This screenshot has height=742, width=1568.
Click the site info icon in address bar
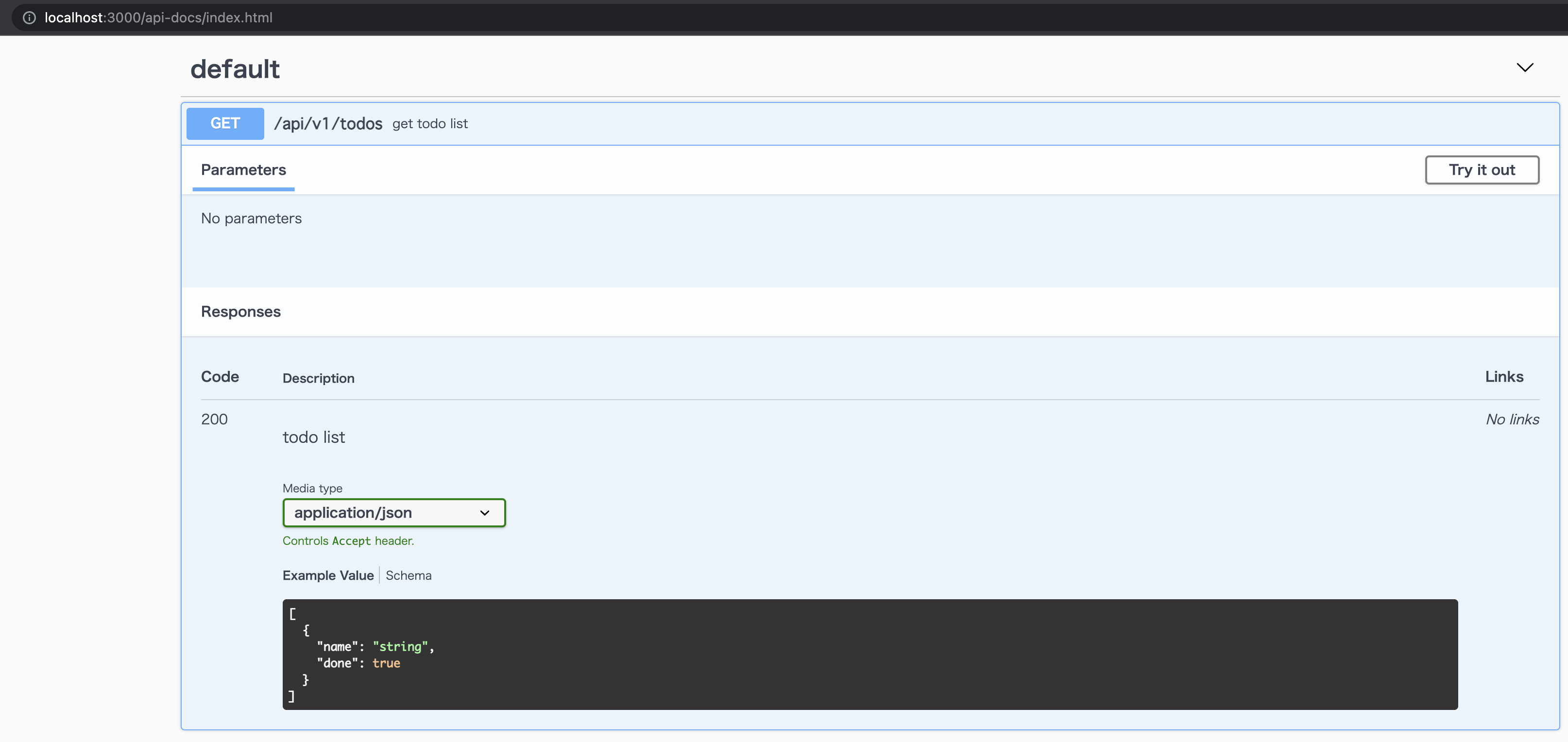tap(29, 17)
